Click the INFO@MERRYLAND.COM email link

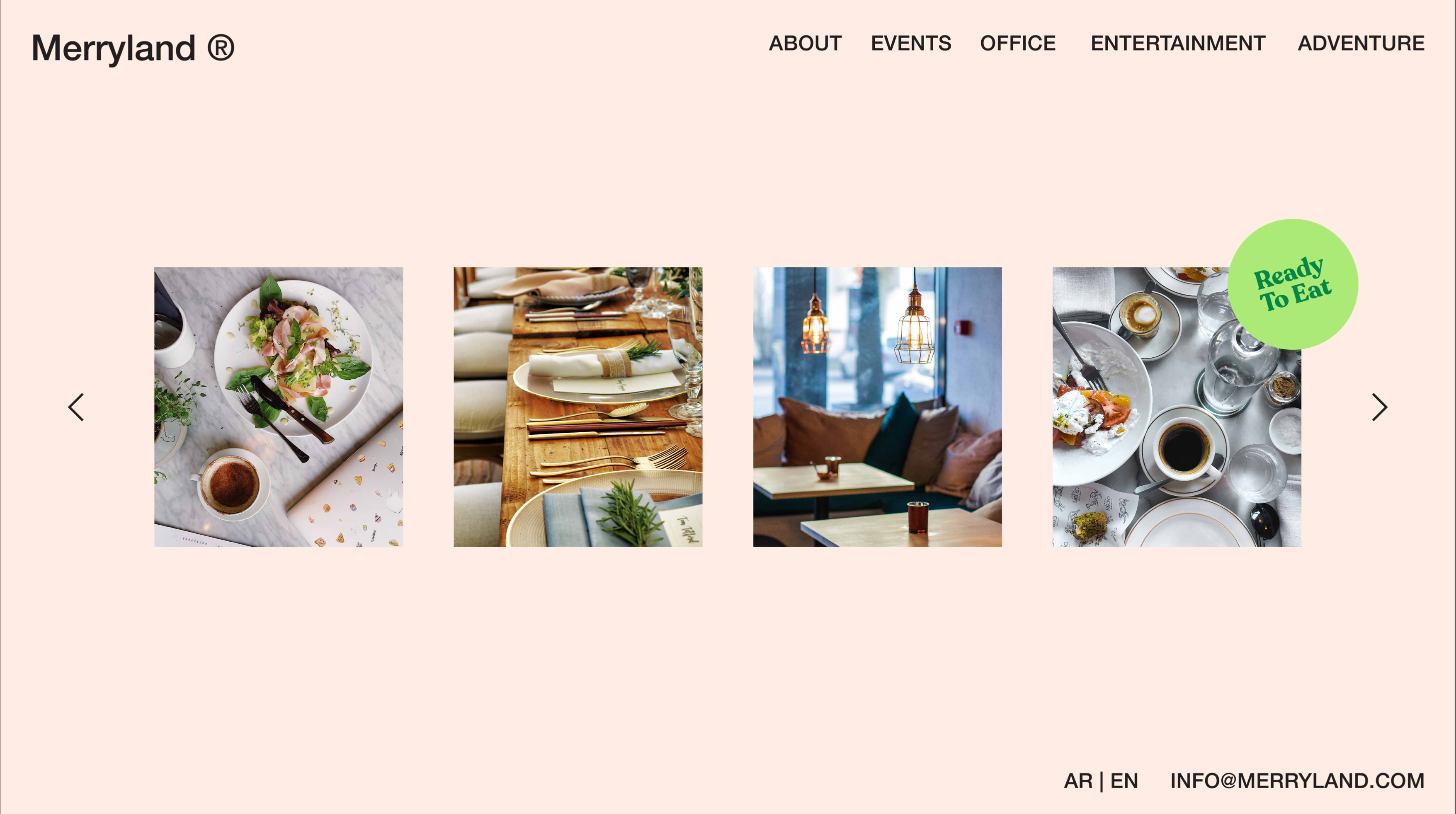click(x=1297, y=781)
